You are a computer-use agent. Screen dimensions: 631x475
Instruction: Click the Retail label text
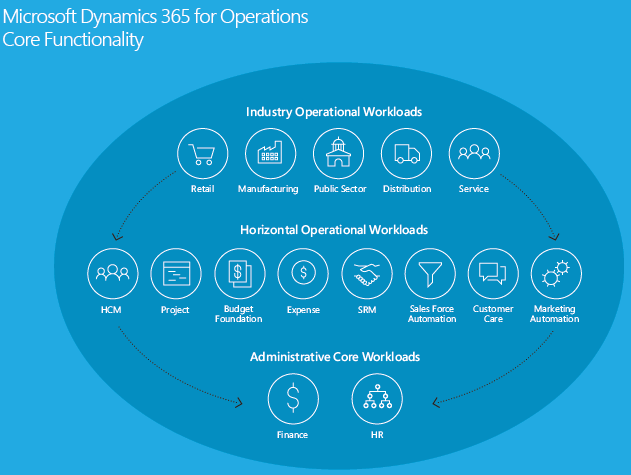pyautogui.click(x=202, y=189)
